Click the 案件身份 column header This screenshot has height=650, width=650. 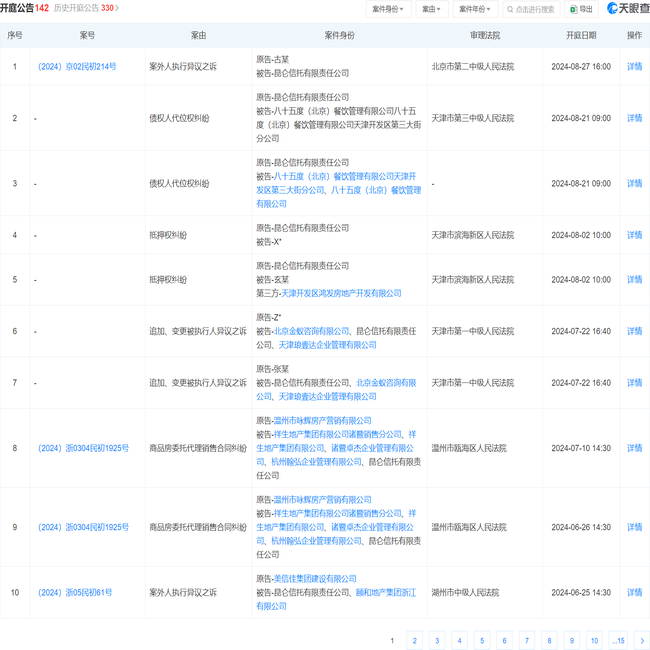coord(340,35)
